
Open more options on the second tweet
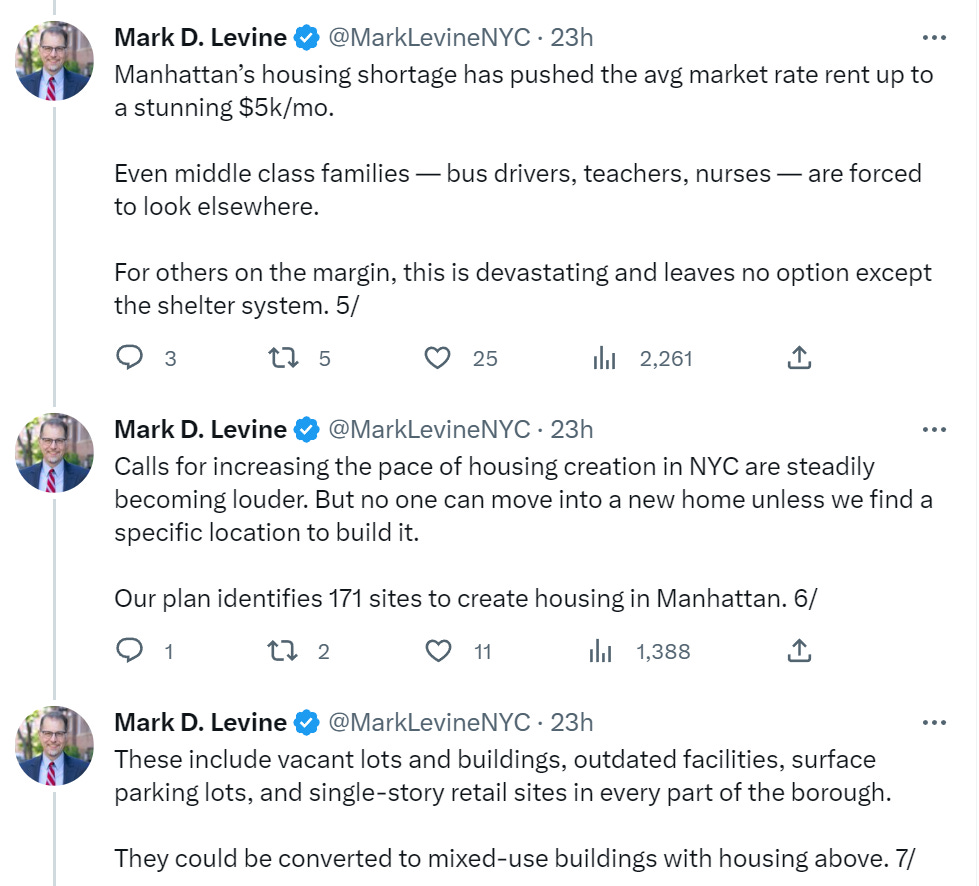tap(933, 430)
